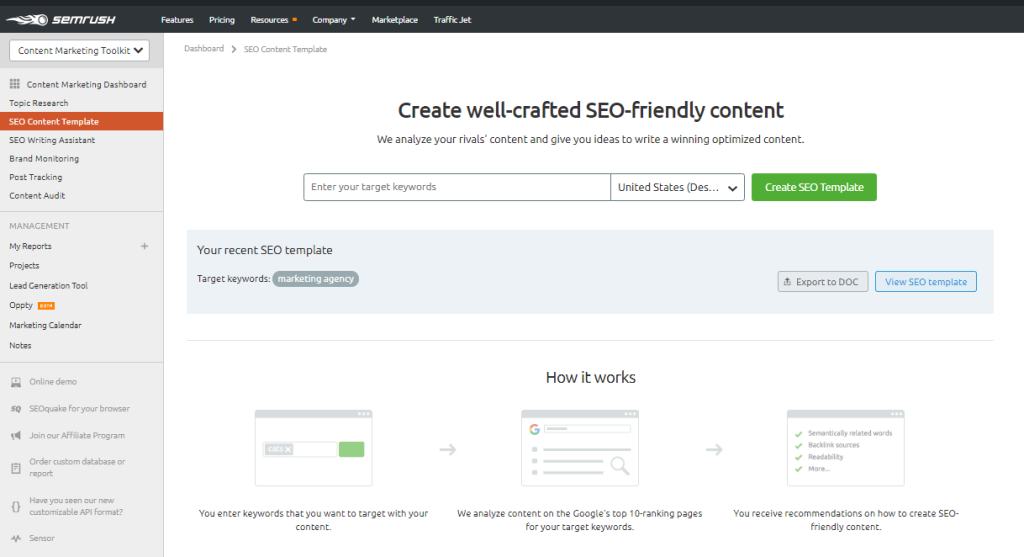Expand the Company menu
The width and height of the screenshot is (1024, 557).
(334, 20)
